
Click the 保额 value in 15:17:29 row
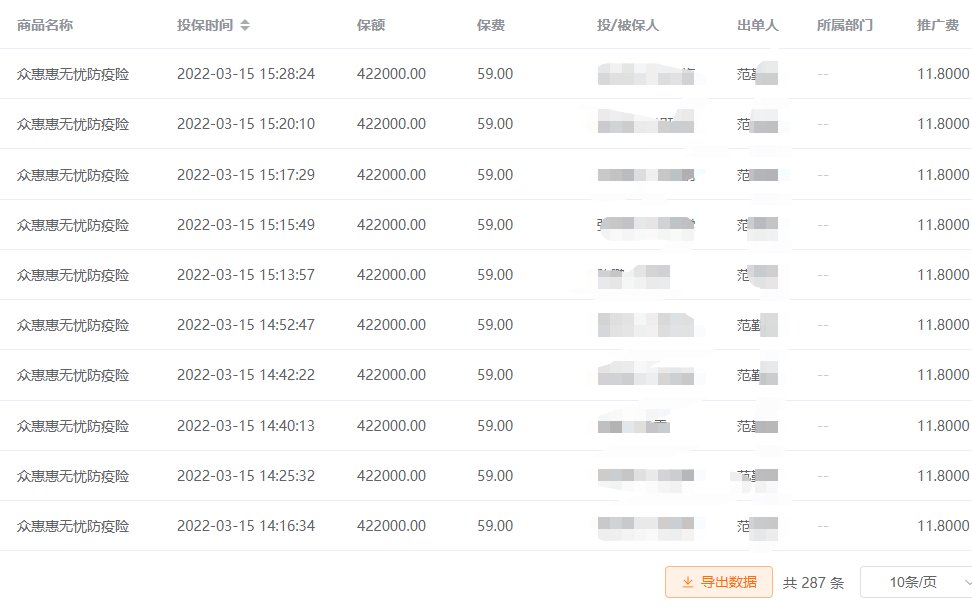coord(391,175)
